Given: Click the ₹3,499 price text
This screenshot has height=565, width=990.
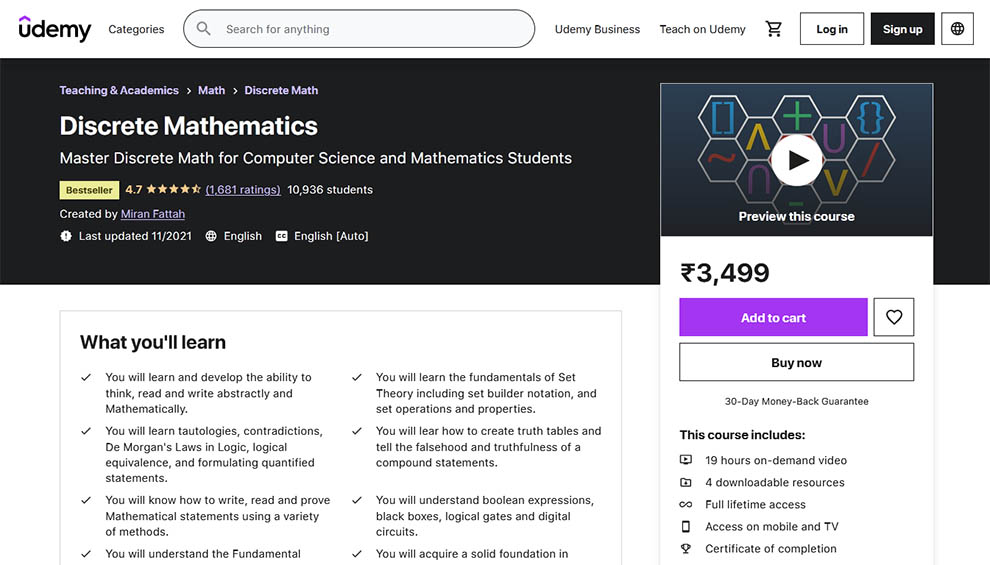Looking at the screenshot, I should coord(725,273).
